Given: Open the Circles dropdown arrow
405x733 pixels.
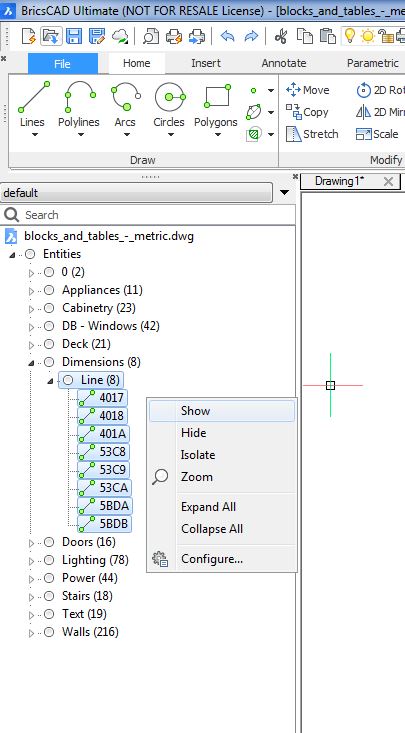Looking at the screenshot, I should pos(171,135).
